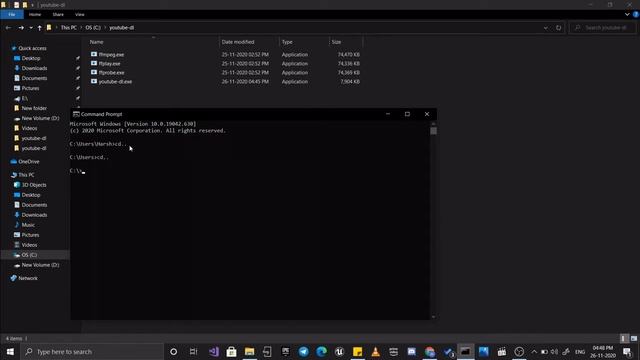640x360 pixels.
Task: Sort files by Size column
Action: tap(336, 42)
